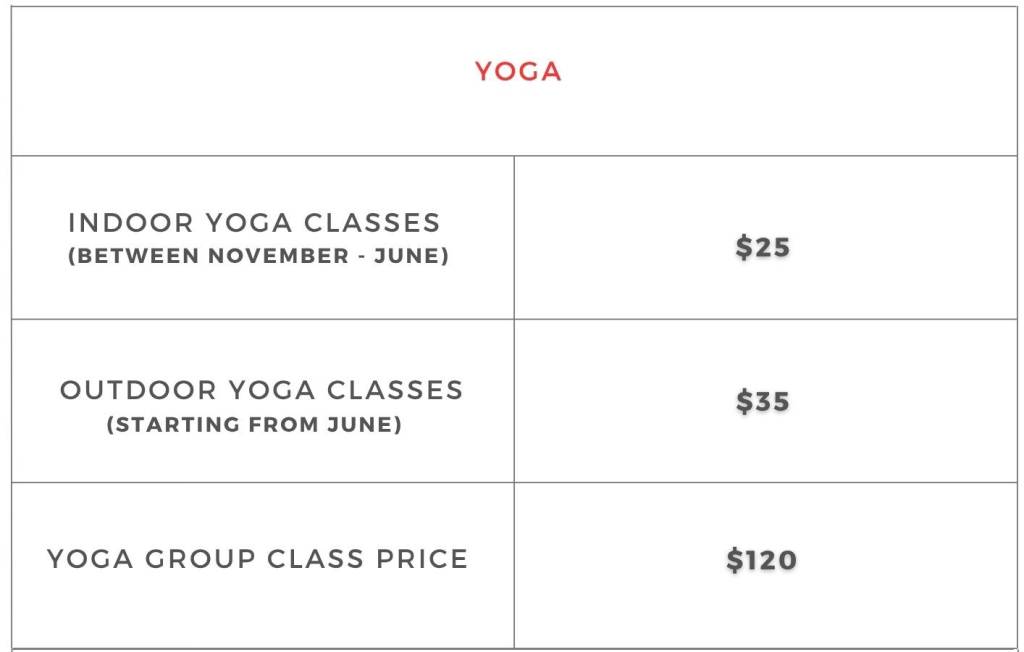
Task: Click the $120 group class price
Action: click(761, 560)
